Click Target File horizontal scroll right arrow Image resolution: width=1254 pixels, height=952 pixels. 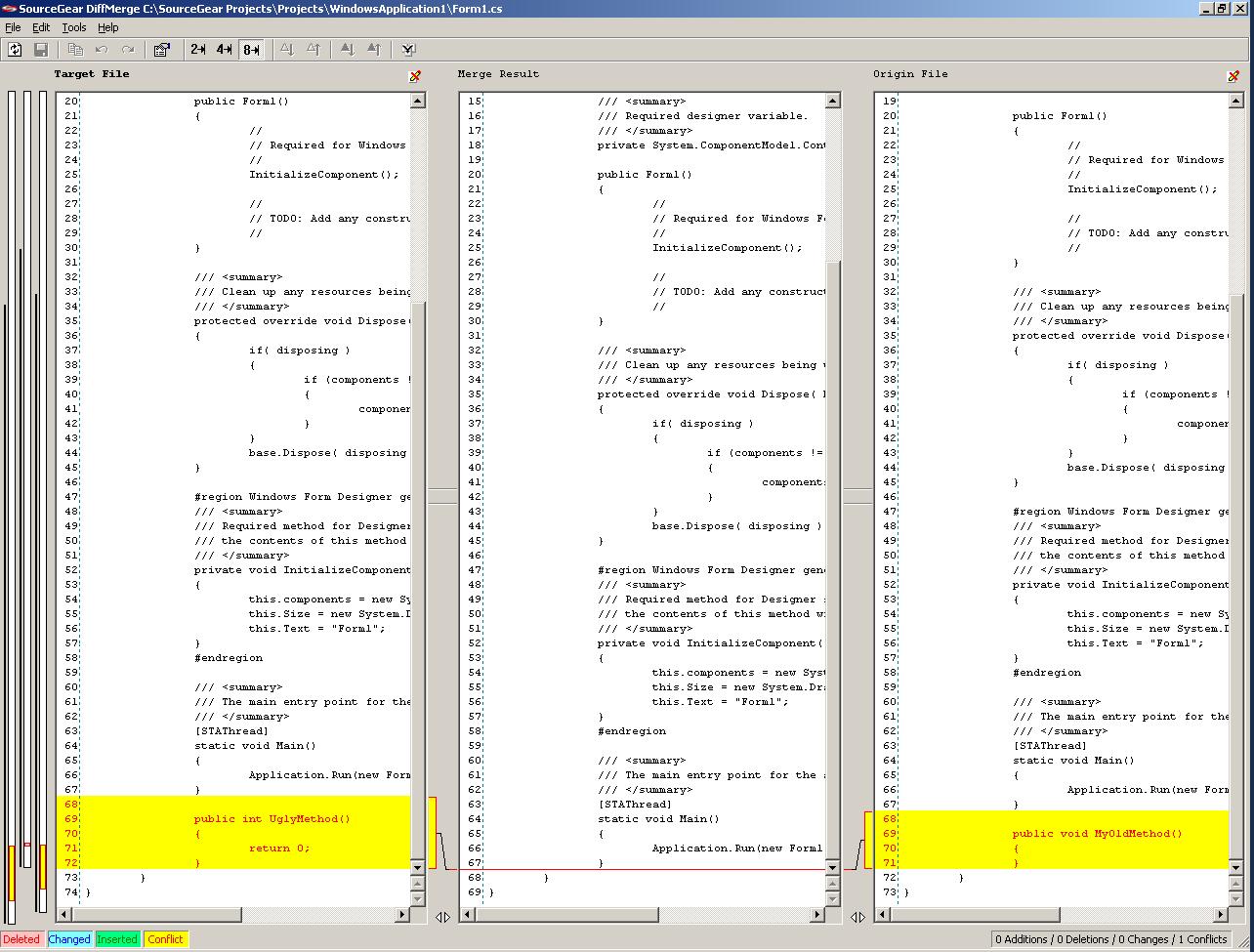pyautogui.click(x=402, y=915)
